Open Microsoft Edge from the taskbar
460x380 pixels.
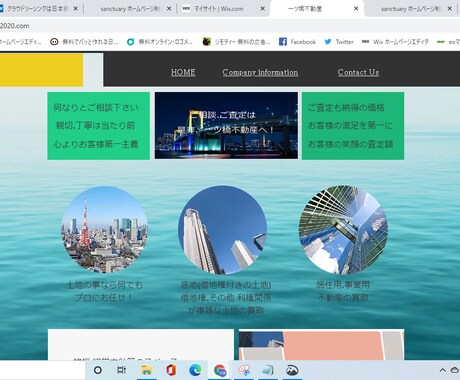click(195, 370)
